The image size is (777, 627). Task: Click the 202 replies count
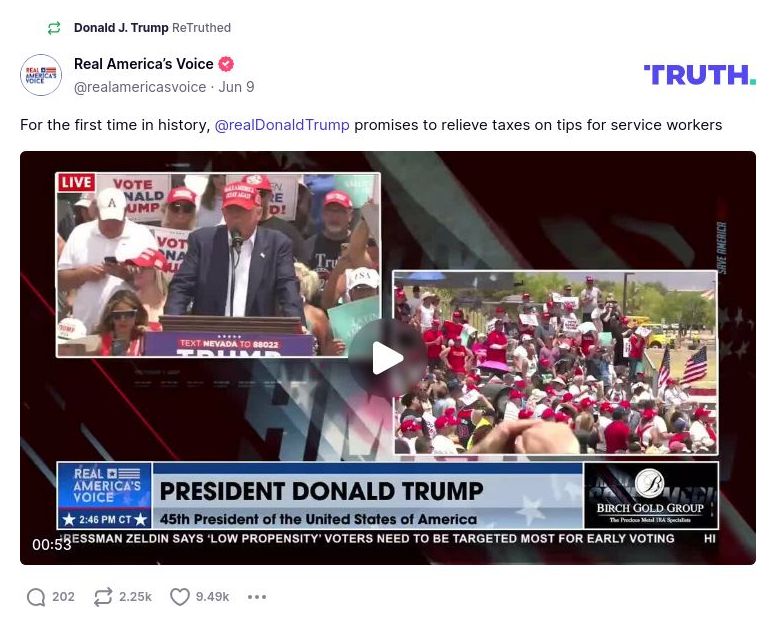pyautogui.click(x=63, y=597)
